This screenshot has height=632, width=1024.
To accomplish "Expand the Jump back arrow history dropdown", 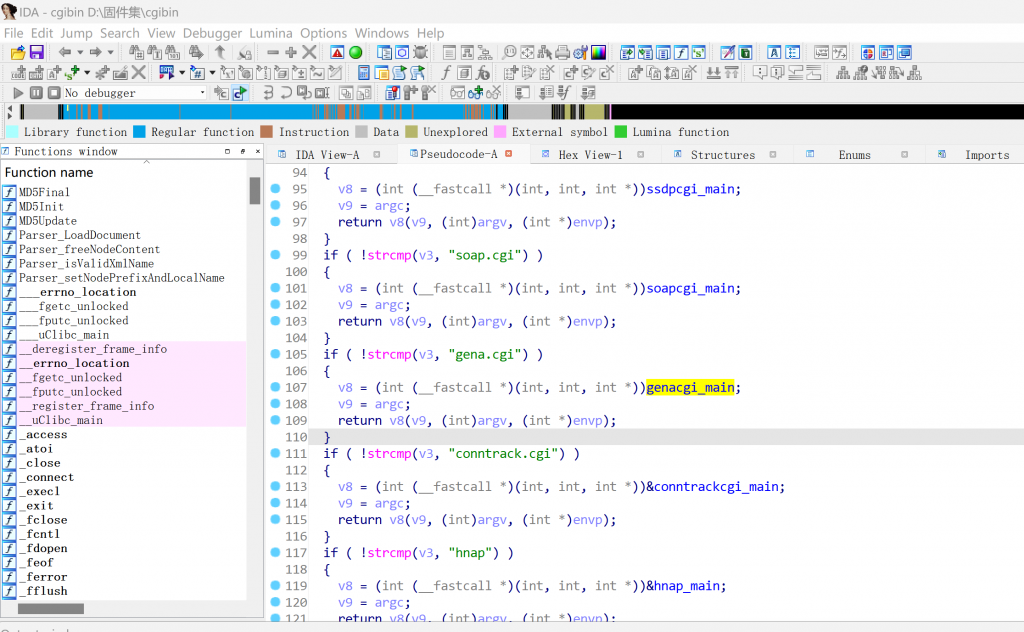I will pyautogui.click(x=79, y=52).
